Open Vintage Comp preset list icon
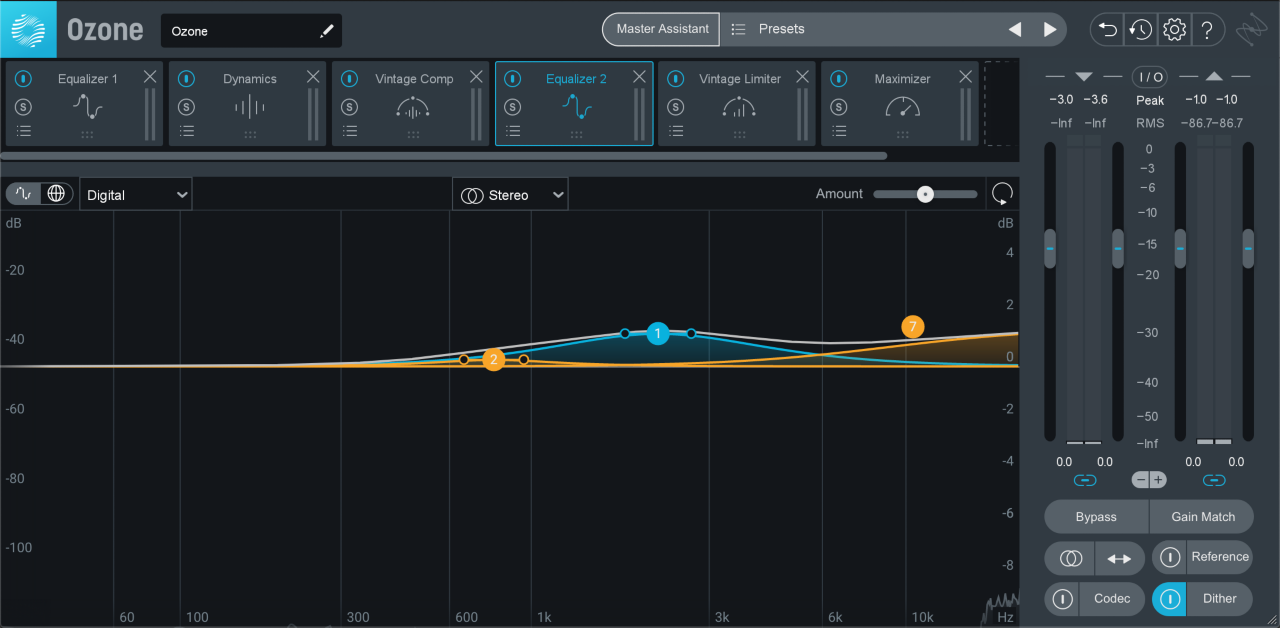The width and height of the screenshot is (1280, 628). tap(349, 131)
